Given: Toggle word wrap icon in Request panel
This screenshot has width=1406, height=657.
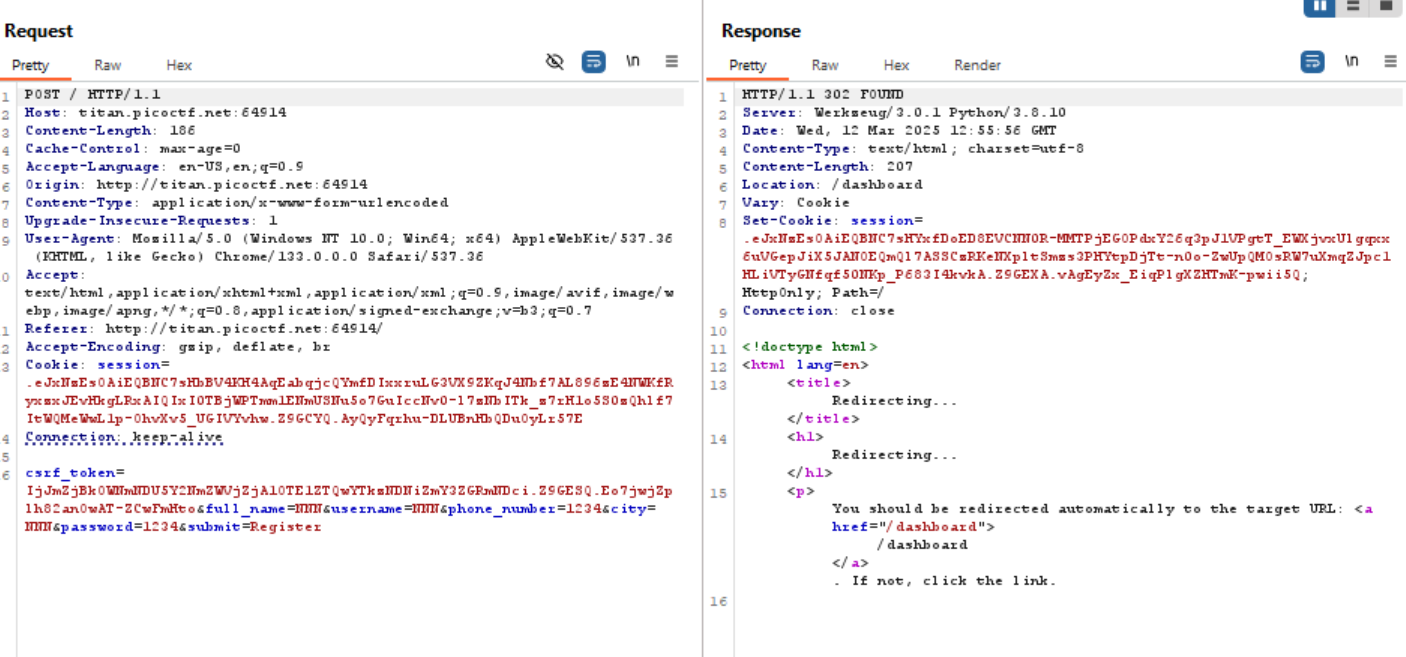Looking at the screenshot, I should (x=594, y=62).
